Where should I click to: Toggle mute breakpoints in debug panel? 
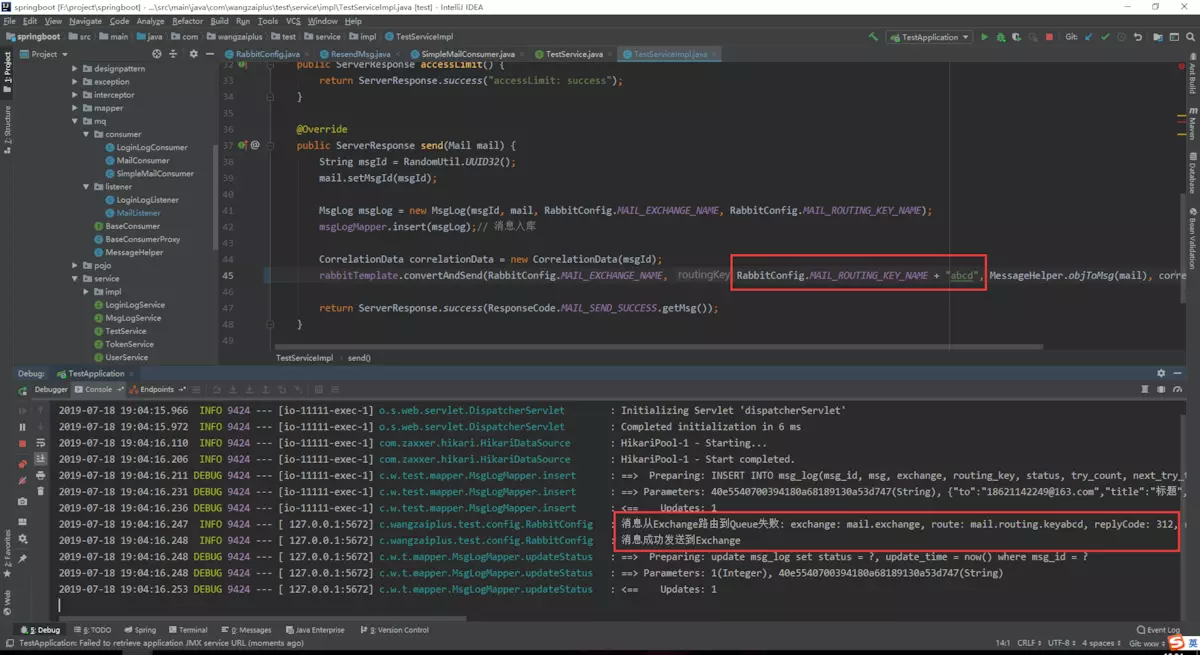click(22, 480)
